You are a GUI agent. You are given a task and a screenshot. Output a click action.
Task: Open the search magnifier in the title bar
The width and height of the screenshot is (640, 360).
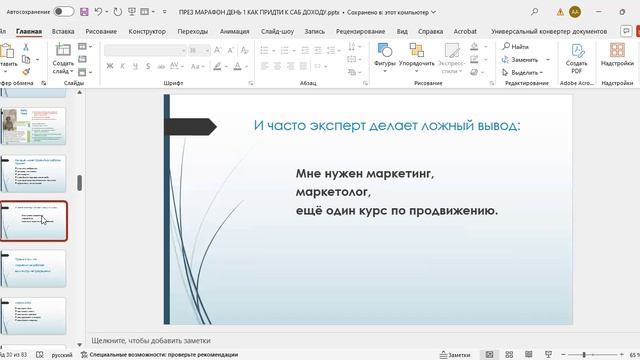[x=534, y=12]
